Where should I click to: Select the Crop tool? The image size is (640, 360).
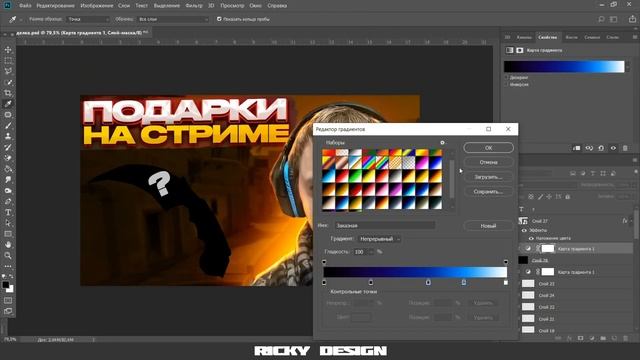coord(8,93)
